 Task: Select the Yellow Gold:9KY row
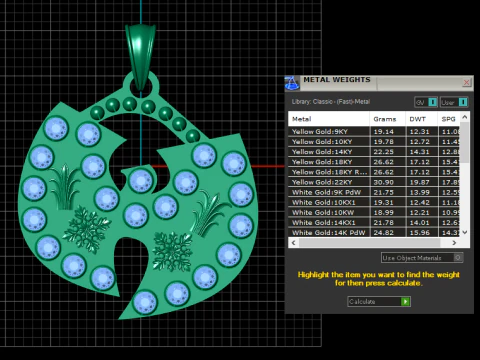pyautogui.click(x=374, y=132)
